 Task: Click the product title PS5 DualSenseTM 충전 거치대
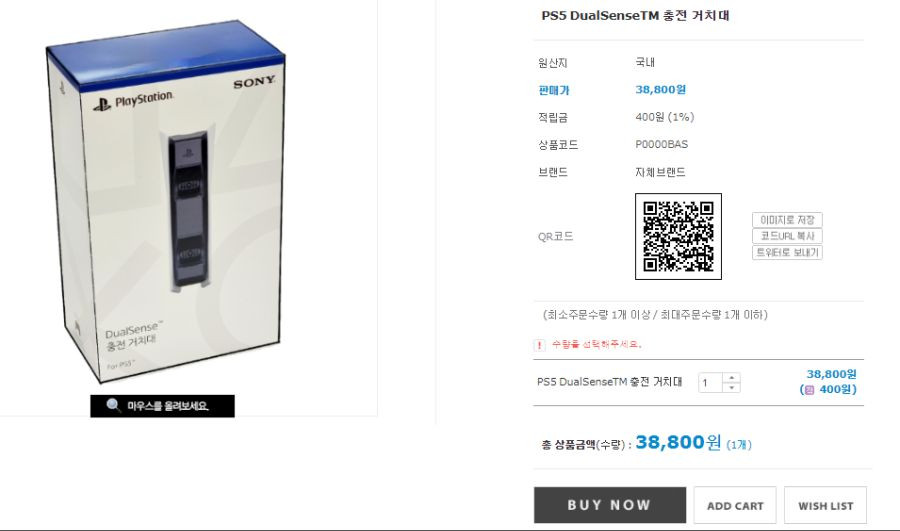click(635, 16)
